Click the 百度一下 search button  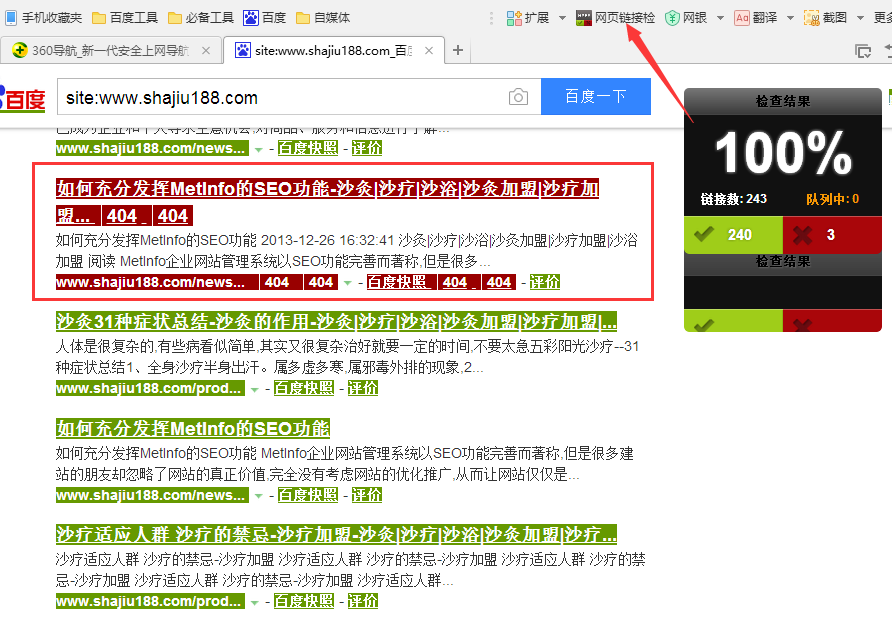pyautogui.click(x=596, y=96)
